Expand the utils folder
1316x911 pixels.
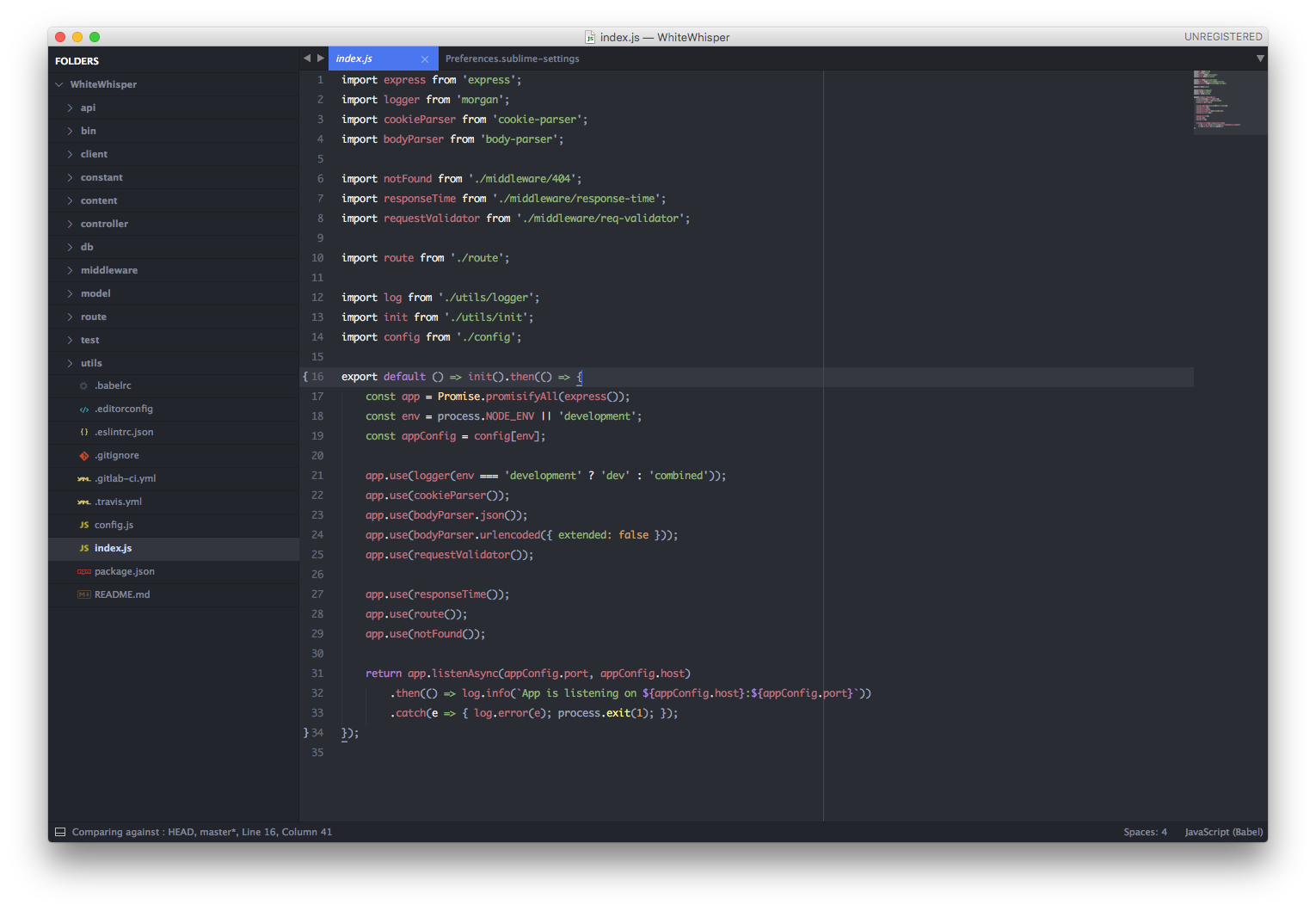tap(70, 363)
